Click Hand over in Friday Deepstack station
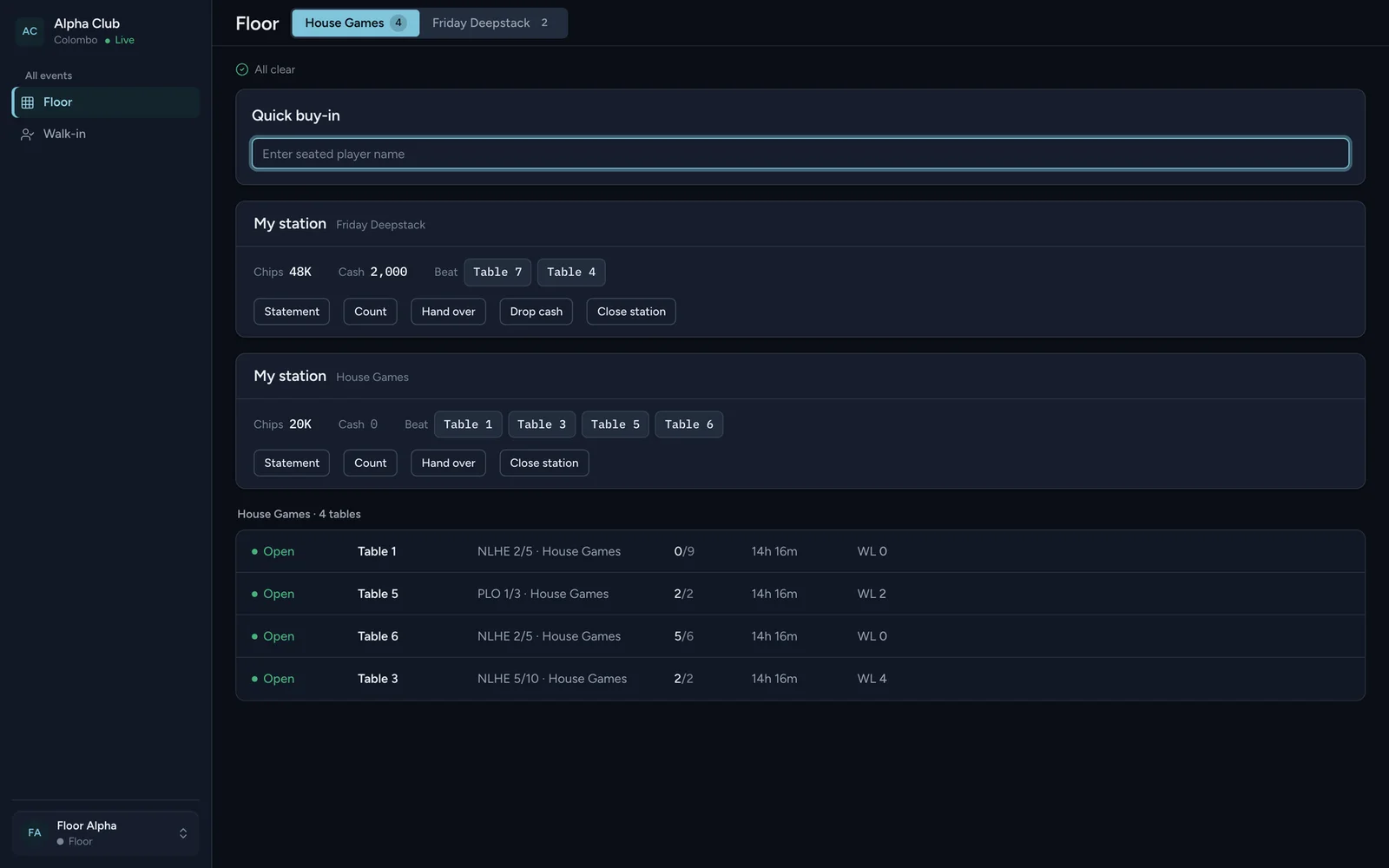The height and width of the screenshot is (868, 1389). tap(449, 312)
